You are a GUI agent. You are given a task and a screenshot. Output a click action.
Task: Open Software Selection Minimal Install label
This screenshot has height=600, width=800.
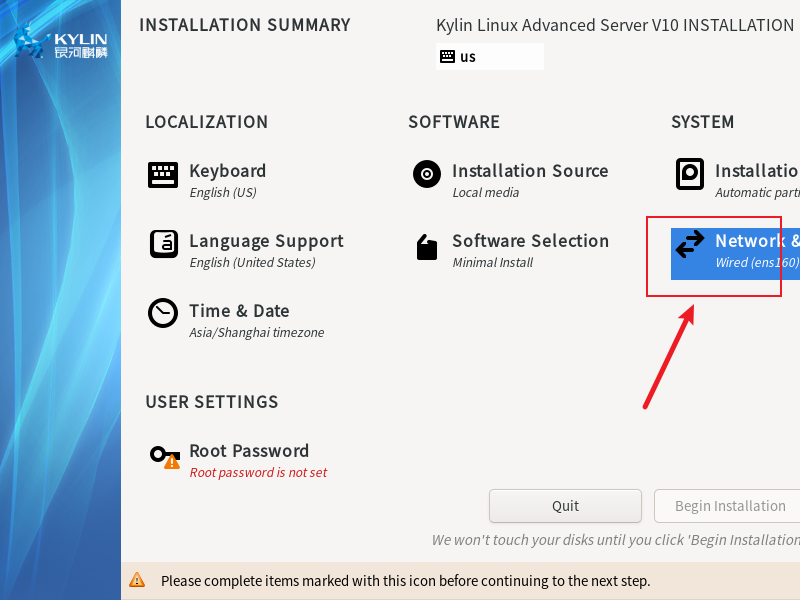[x=492, y=263]
